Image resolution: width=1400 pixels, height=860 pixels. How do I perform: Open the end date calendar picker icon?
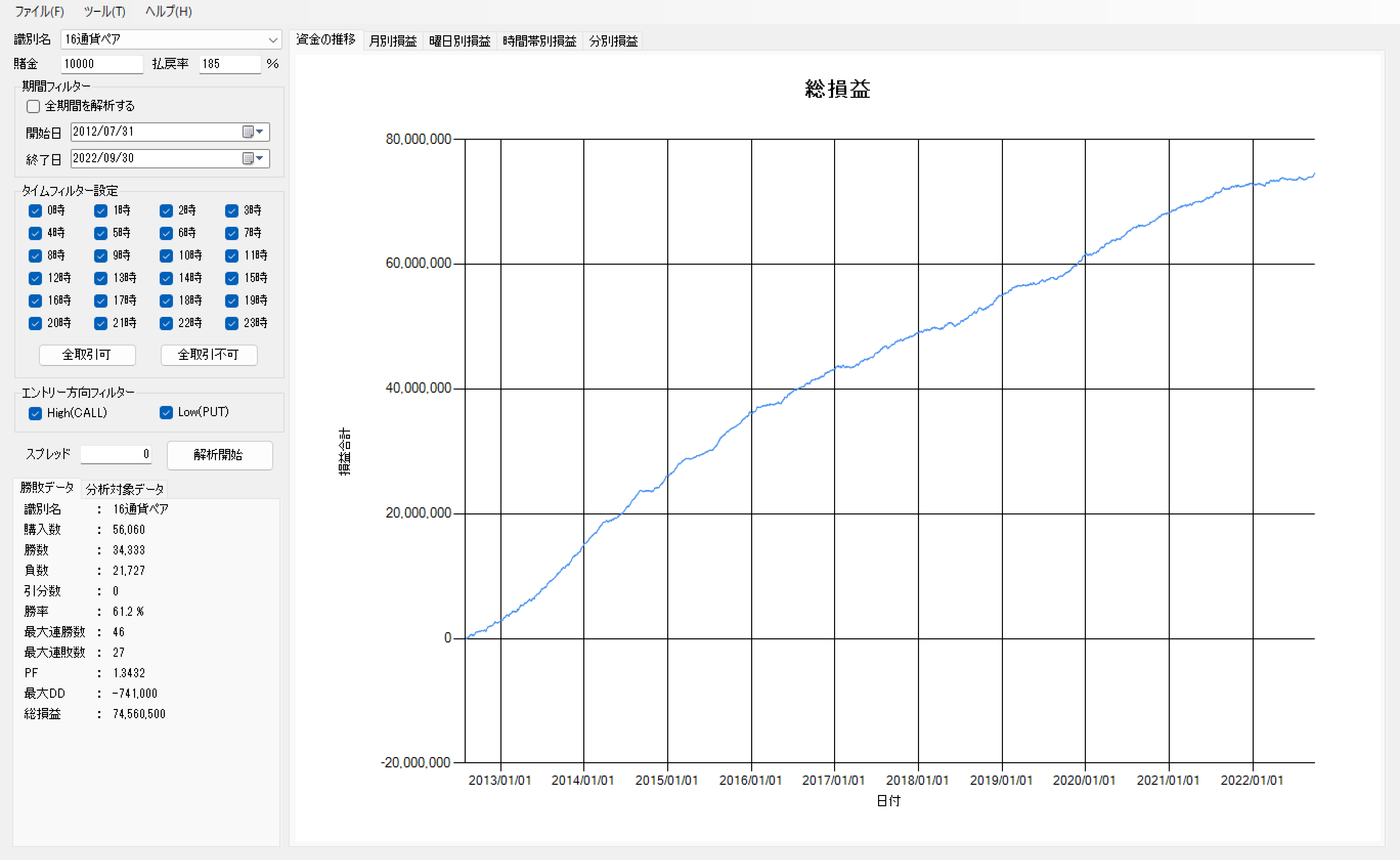pos(247,159)
